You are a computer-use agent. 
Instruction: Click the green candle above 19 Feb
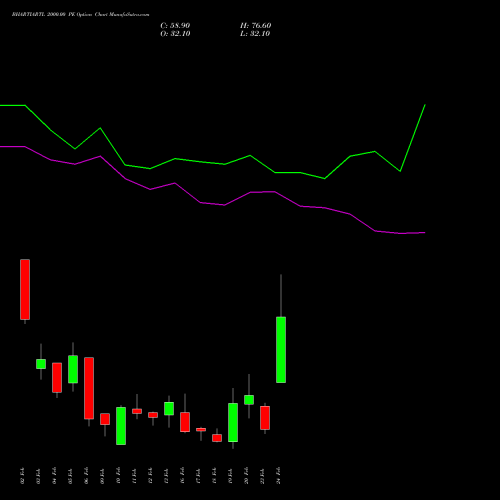(233, 422)
